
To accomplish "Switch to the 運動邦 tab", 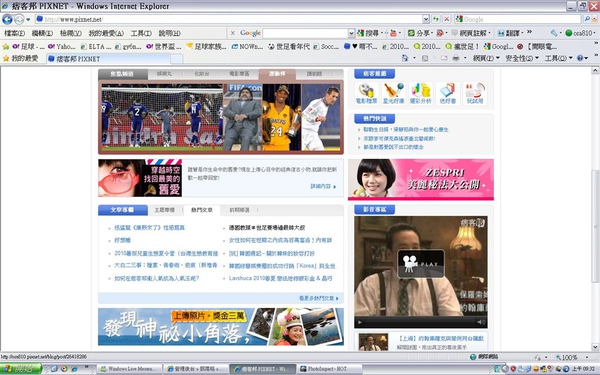I will pyautogui.click(x=277, y=74).
